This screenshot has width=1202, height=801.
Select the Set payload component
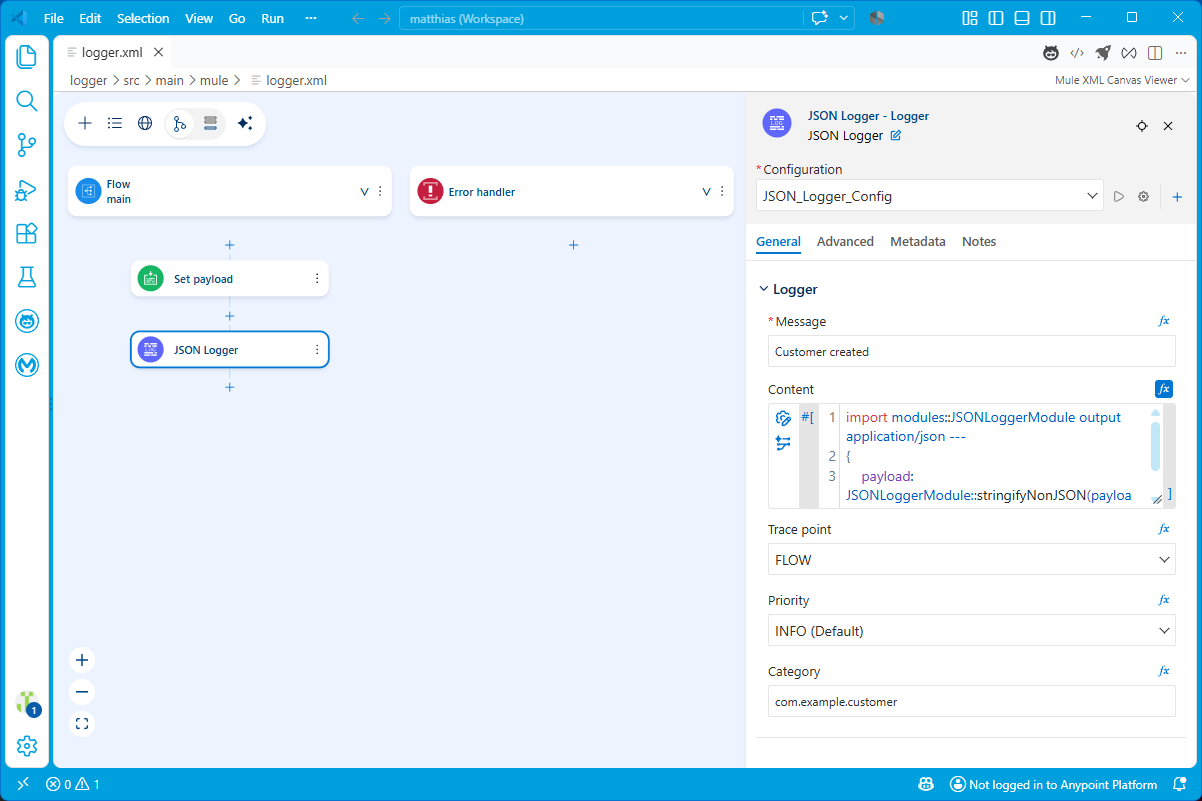pos(229,279)
